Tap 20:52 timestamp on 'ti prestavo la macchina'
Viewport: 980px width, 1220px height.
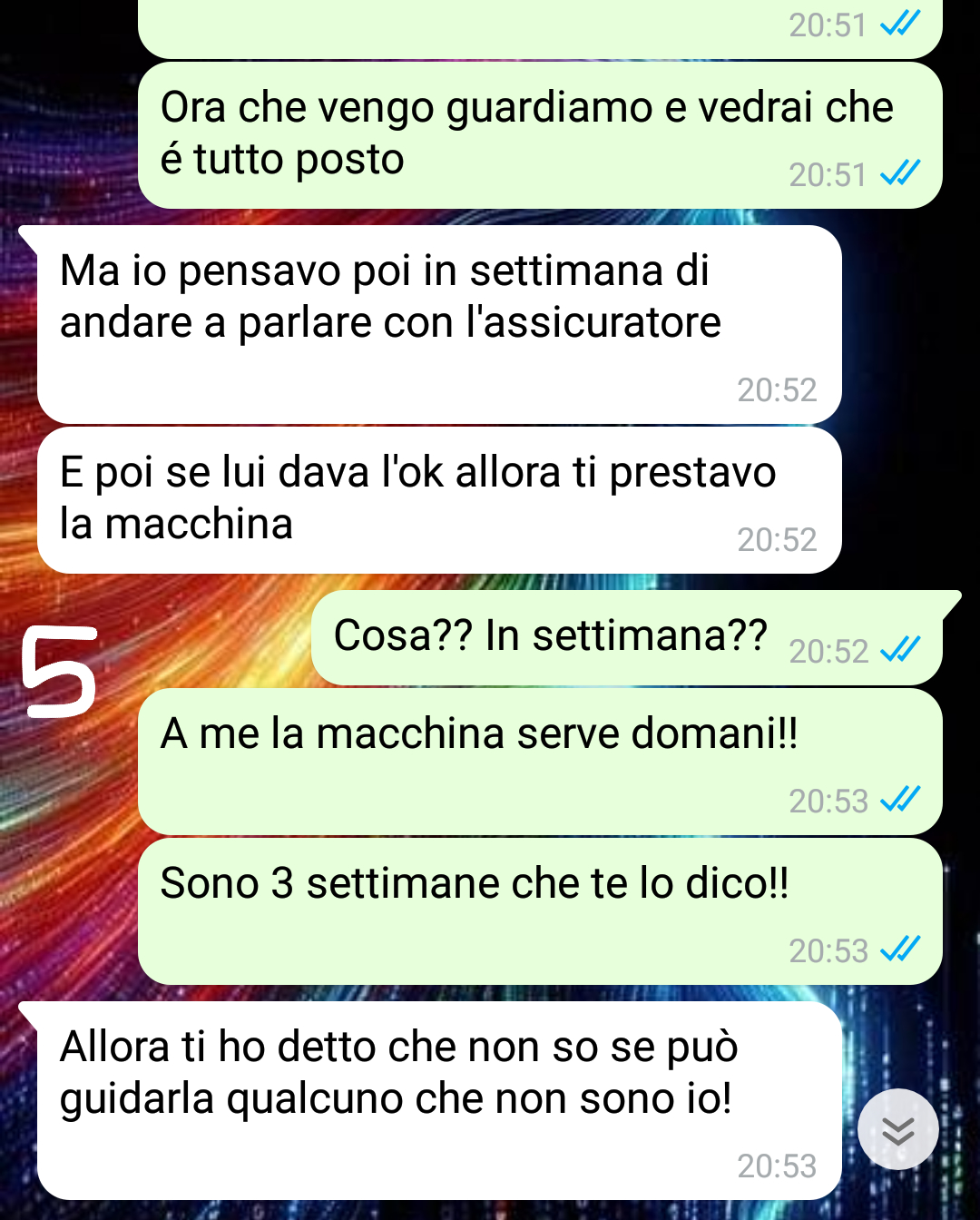777,540
